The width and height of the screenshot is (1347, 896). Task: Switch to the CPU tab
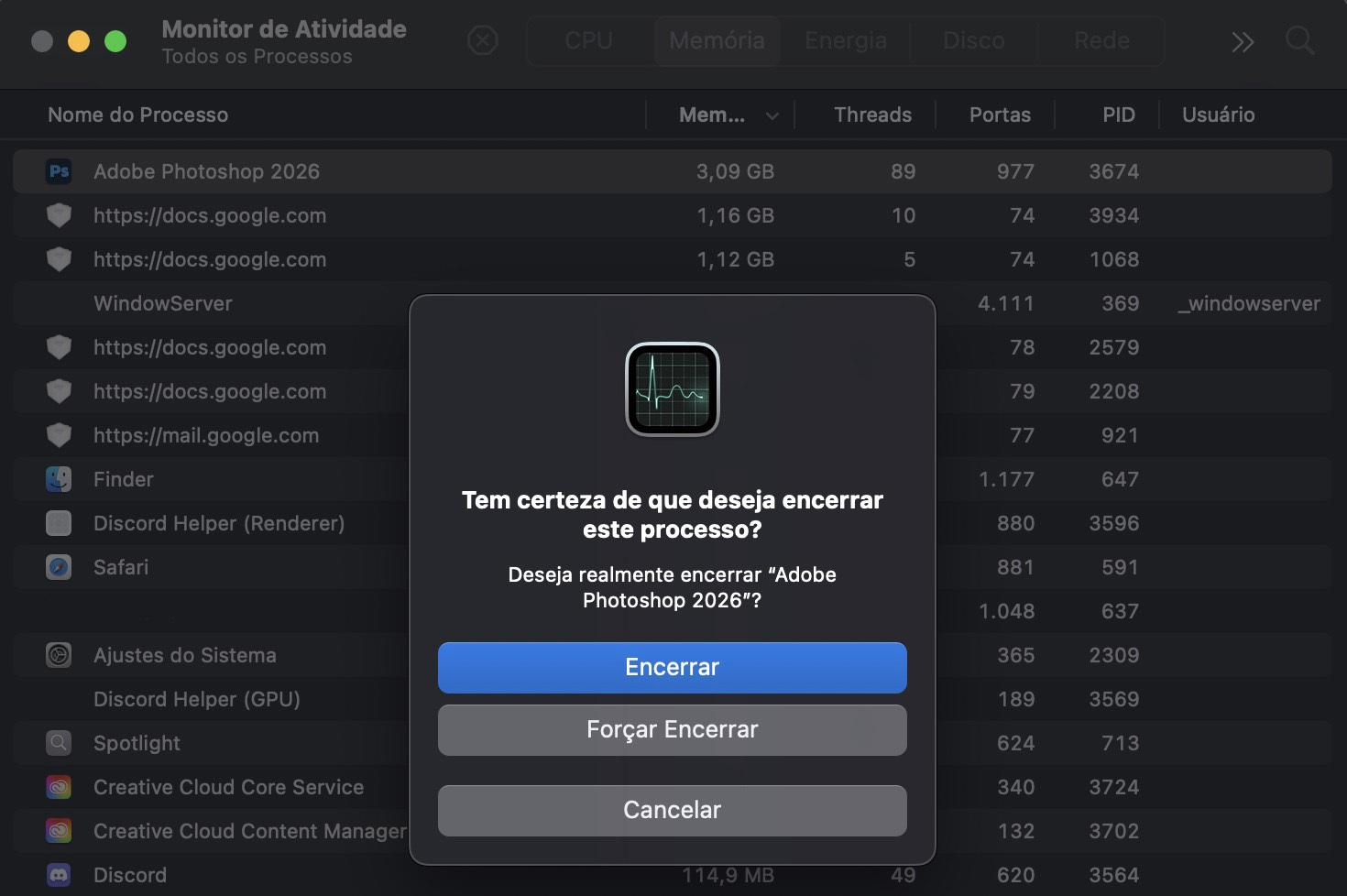[586, 40]
